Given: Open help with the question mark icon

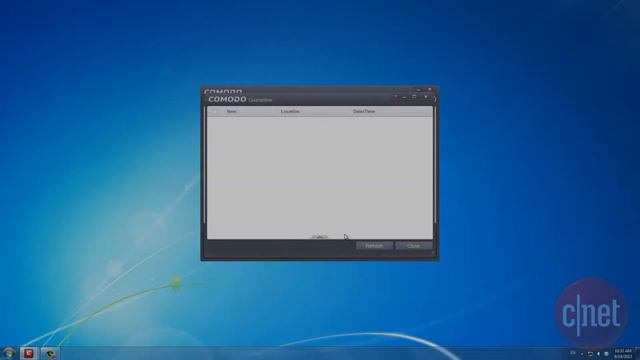Looking at the screenshot, I should pos(395,97).
